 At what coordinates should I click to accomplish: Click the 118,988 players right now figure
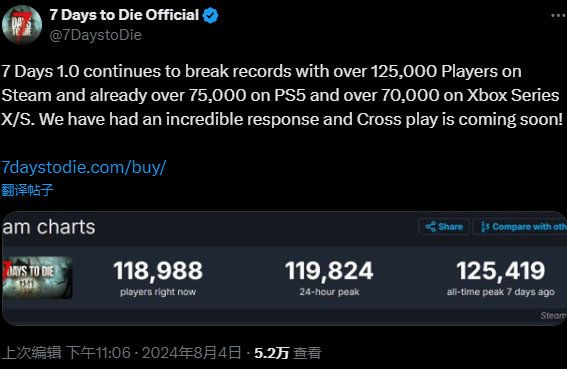pyautogui.click(x=158, y=271)
